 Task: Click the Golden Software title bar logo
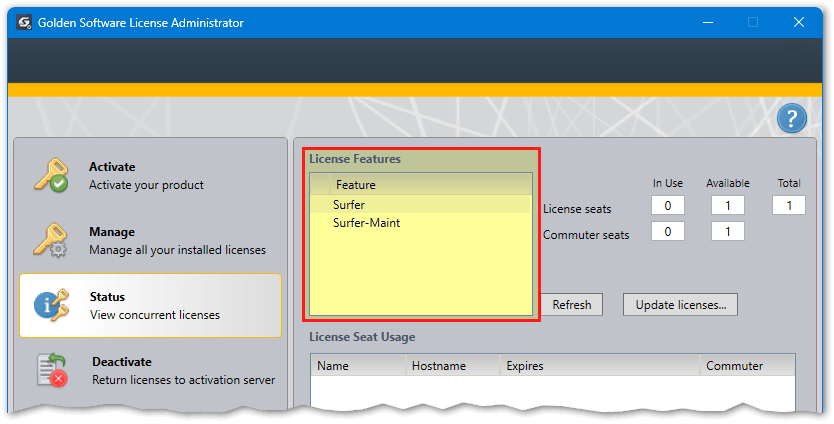24,22
